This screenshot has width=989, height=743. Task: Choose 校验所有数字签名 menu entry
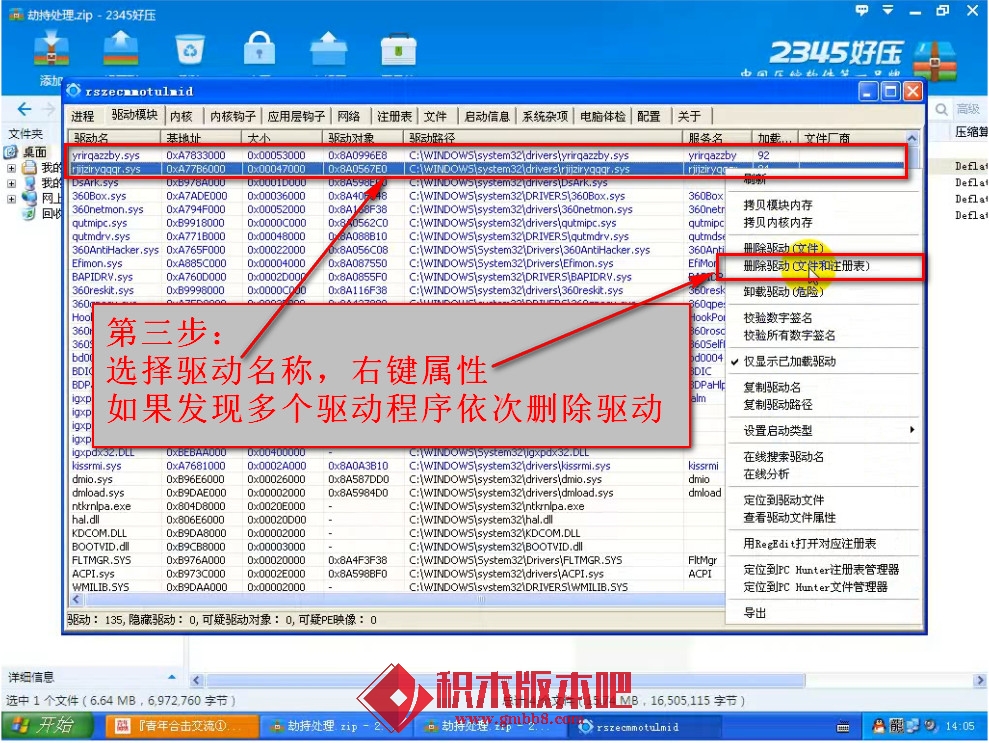click(790, 336)
